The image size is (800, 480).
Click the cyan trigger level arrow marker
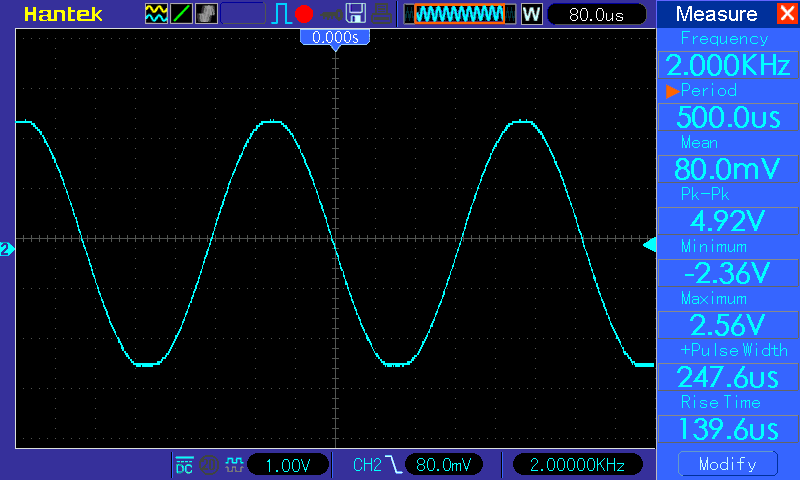tap(649, 245)
